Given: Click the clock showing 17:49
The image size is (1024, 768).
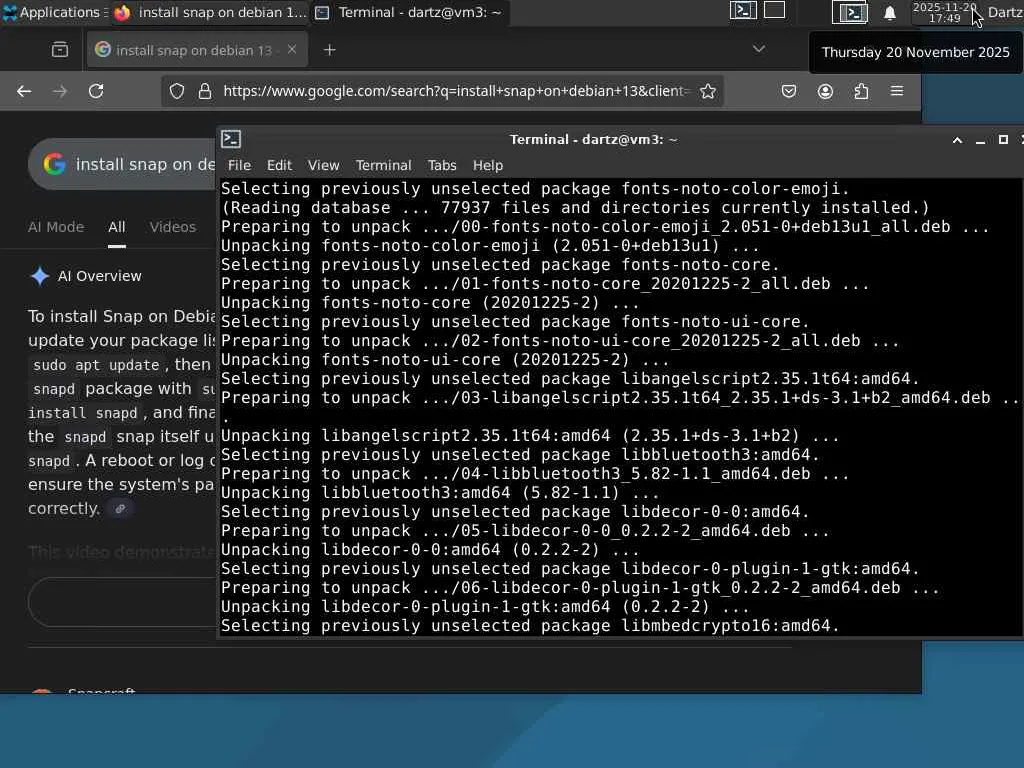Looking at the screenshot, I should coord(944,12).
